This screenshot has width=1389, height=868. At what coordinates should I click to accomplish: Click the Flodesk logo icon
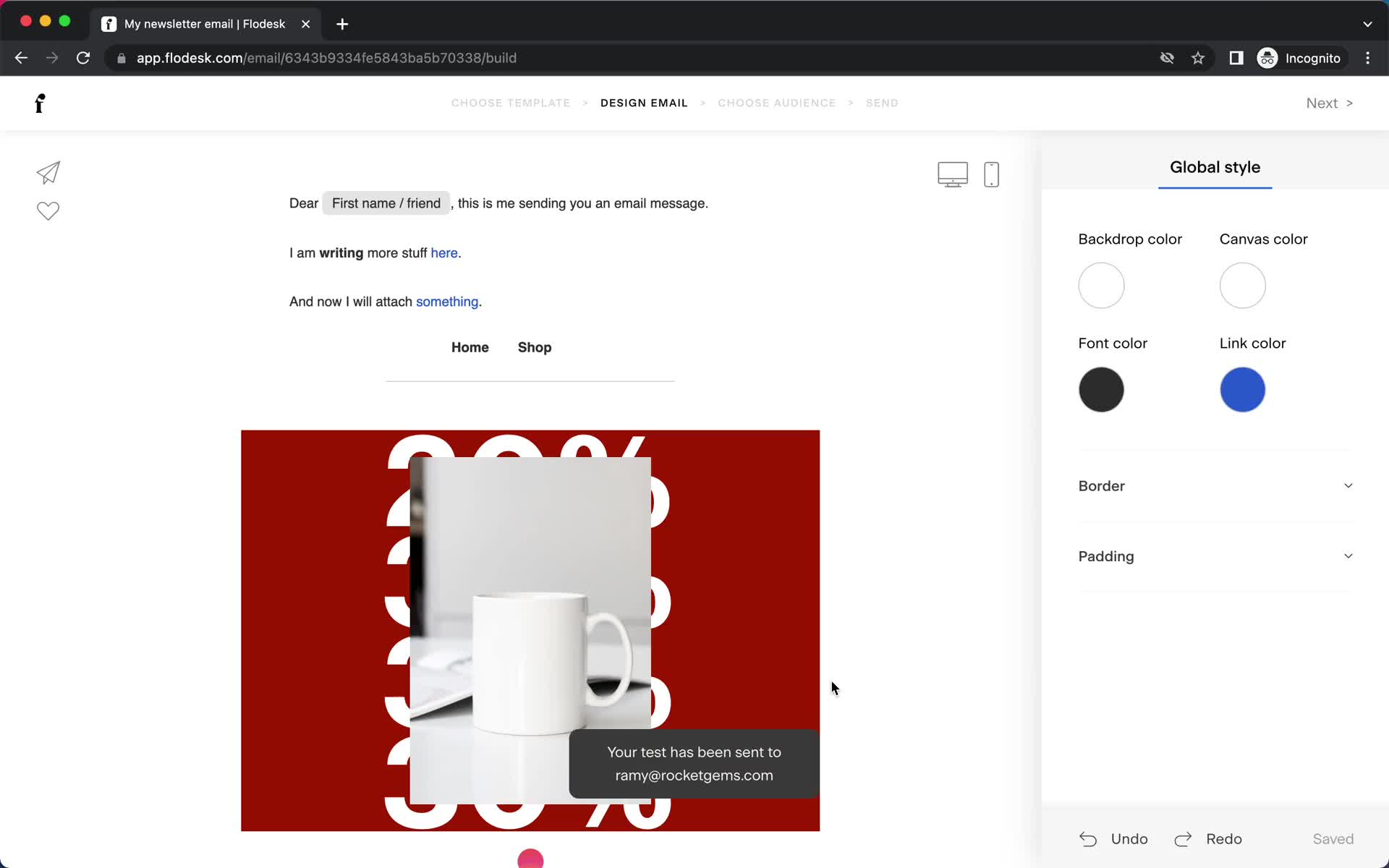pos(40,103)
